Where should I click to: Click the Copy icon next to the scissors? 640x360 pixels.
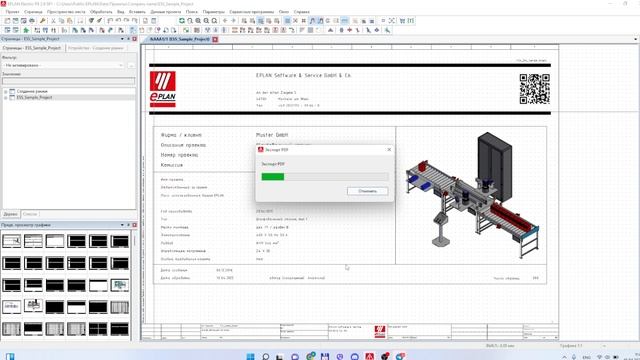coord(62,21)
